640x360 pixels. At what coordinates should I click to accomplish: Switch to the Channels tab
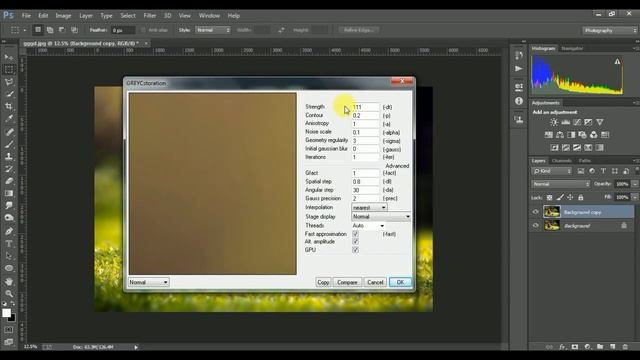click(x=562, y=161)
